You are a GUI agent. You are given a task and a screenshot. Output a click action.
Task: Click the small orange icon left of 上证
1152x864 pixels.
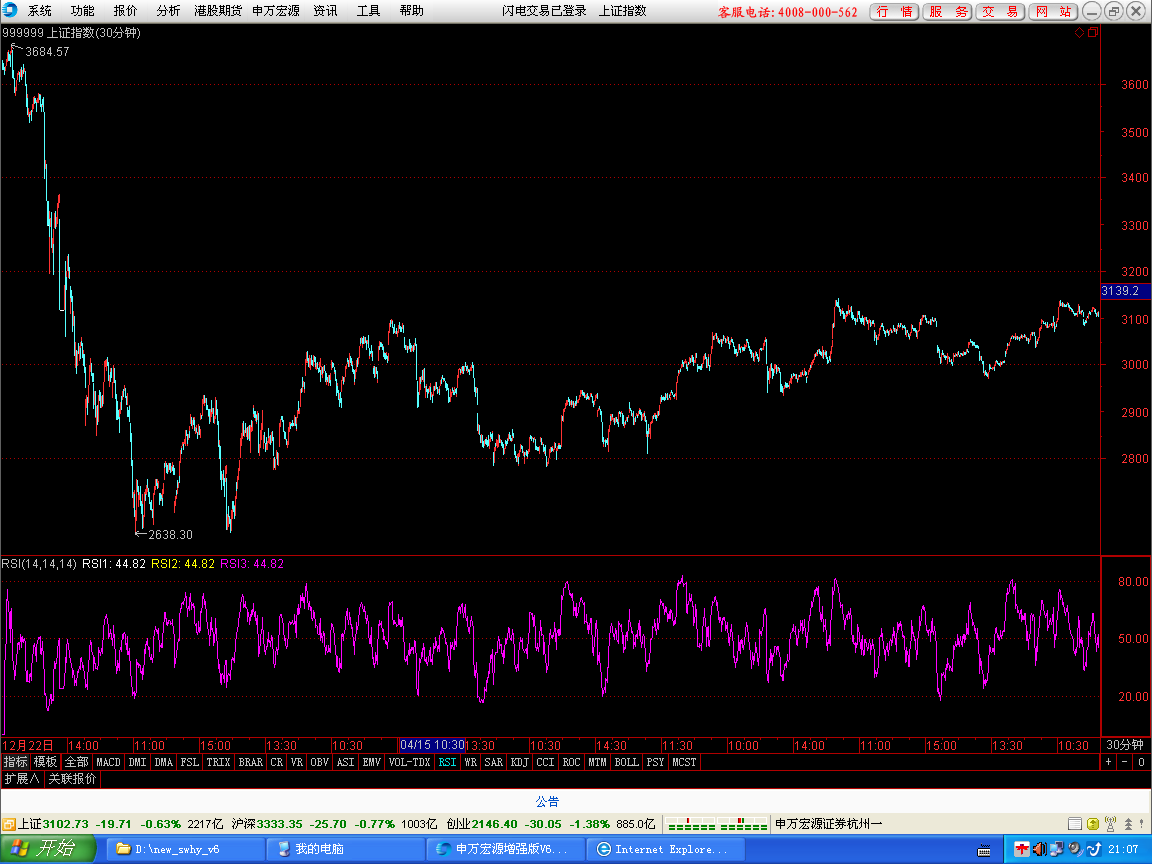pyautogui.click(x=9, y=824)
